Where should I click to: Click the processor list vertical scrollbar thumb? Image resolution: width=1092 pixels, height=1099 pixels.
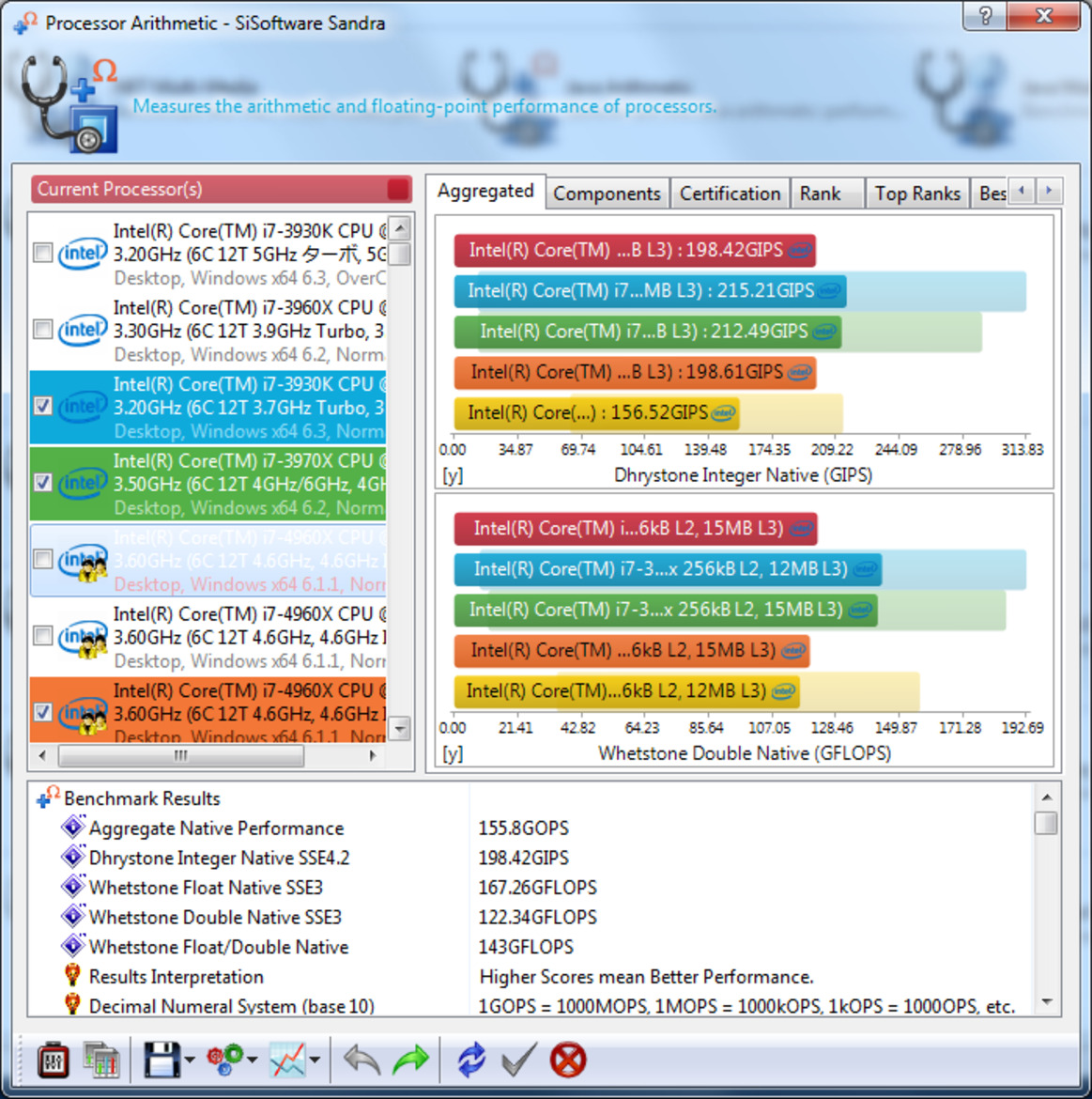pos(399,254)
